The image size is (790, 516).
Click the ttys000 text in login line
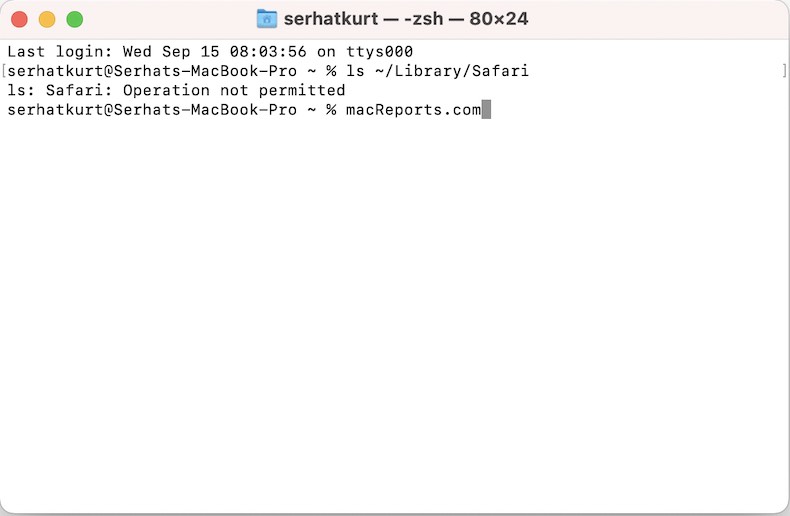click(379, 52)
